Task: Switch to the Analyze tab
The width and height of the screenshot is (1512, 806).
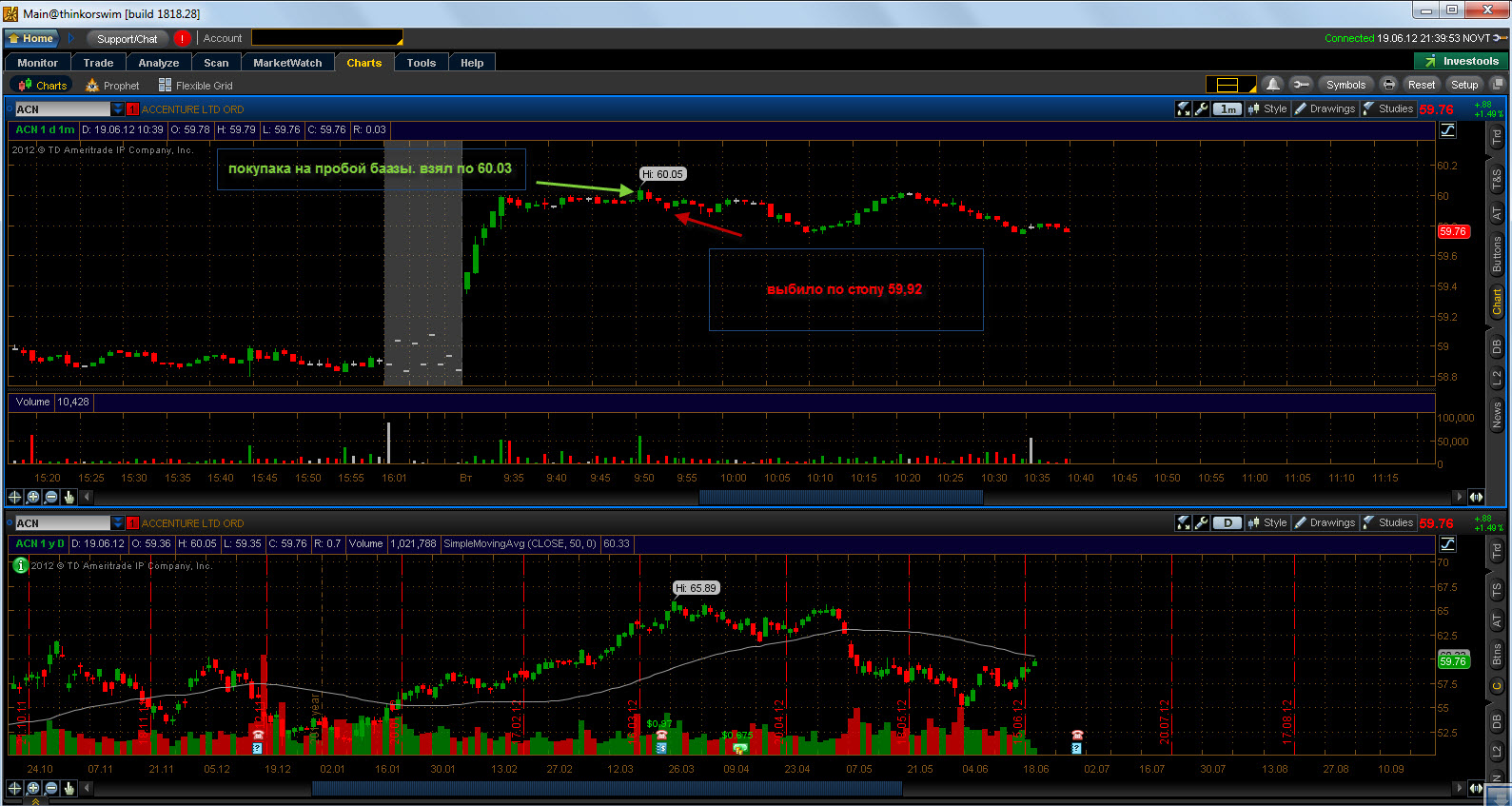Action: click(x=159, y=63)
